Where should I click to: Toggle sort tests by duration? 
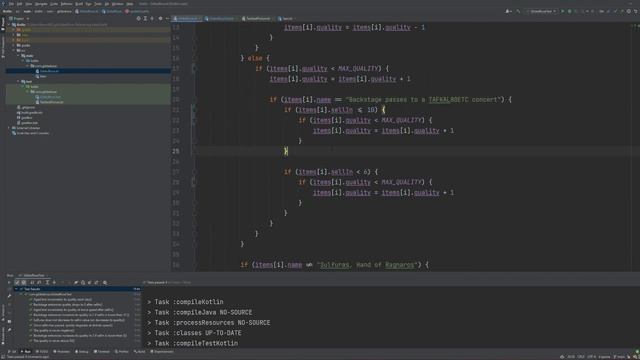(x=39, y=282)
